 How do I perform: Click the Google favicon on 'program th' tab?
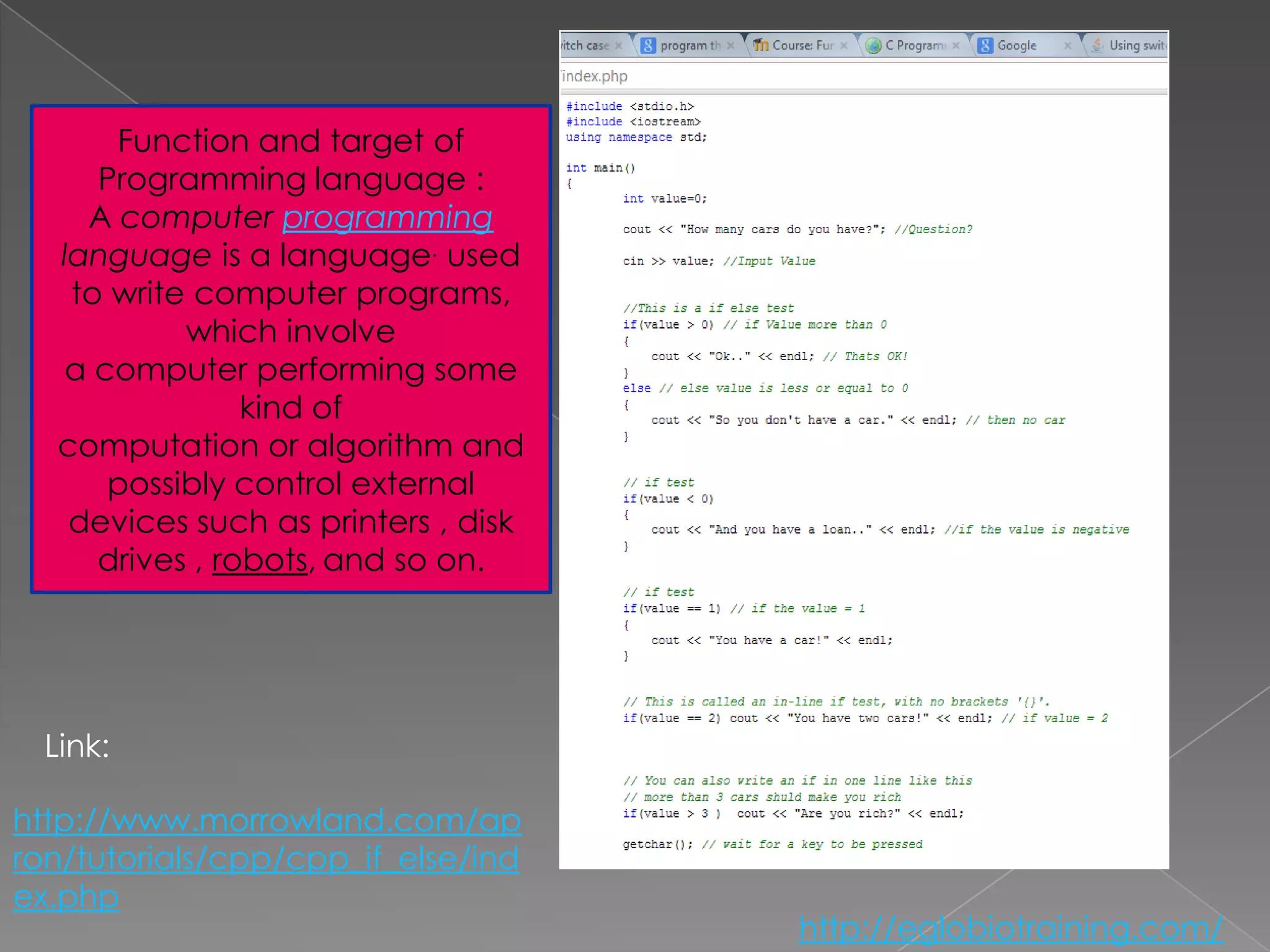click(x=648, y=45)
